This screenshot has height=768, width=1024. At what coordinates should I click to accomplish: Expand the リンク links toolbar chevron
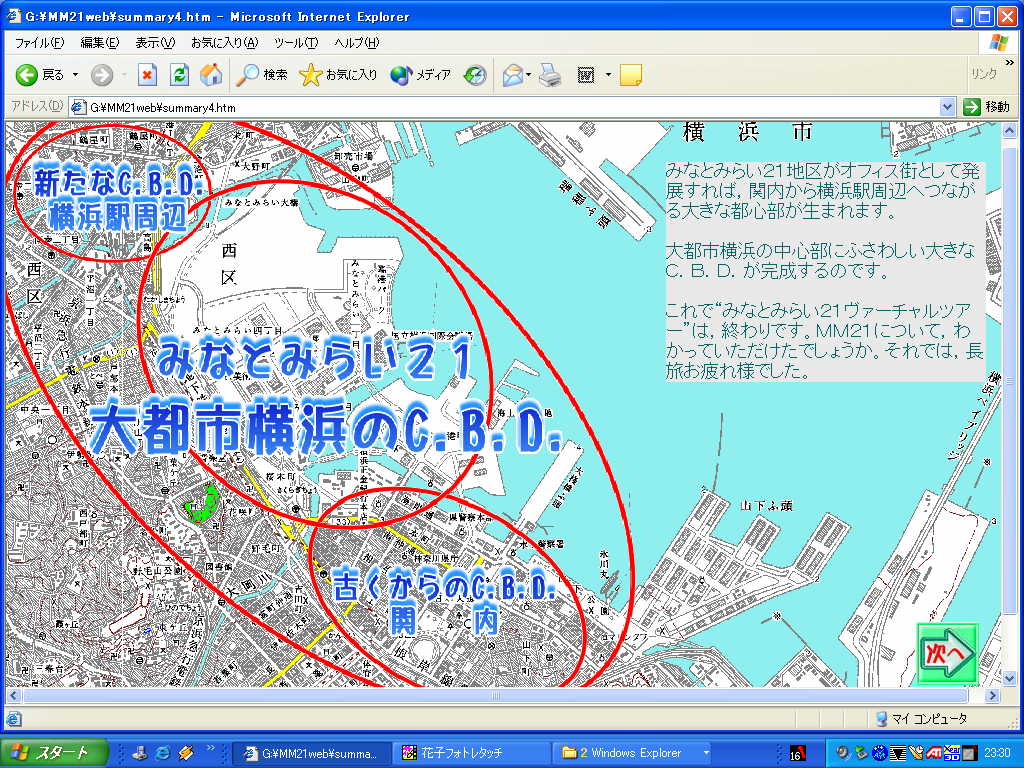pos(1010,63)
